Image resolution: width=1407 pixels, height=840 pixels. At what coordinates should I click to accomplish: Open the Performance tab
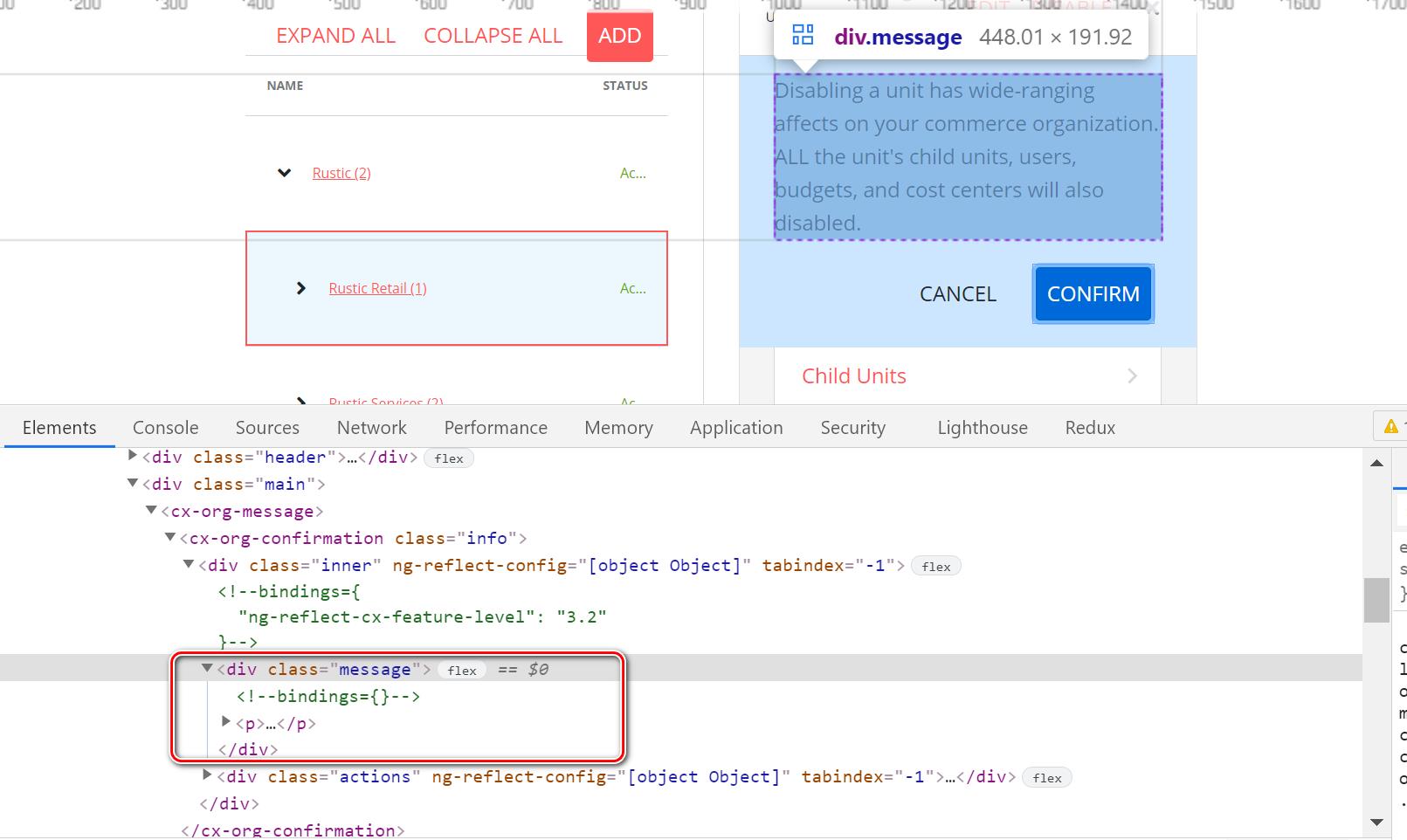click(495, 428)
